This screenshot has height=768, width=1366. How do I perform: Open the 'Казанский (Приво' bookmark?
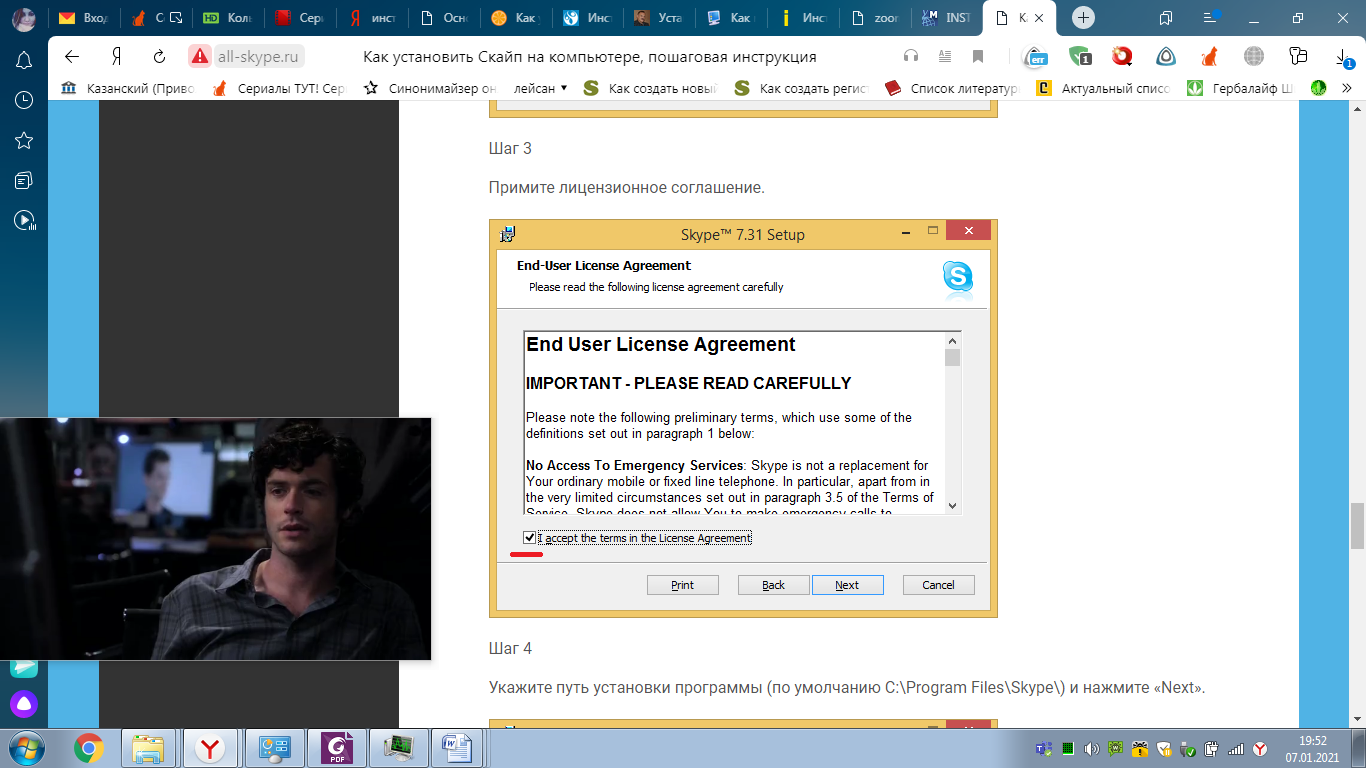128,88
